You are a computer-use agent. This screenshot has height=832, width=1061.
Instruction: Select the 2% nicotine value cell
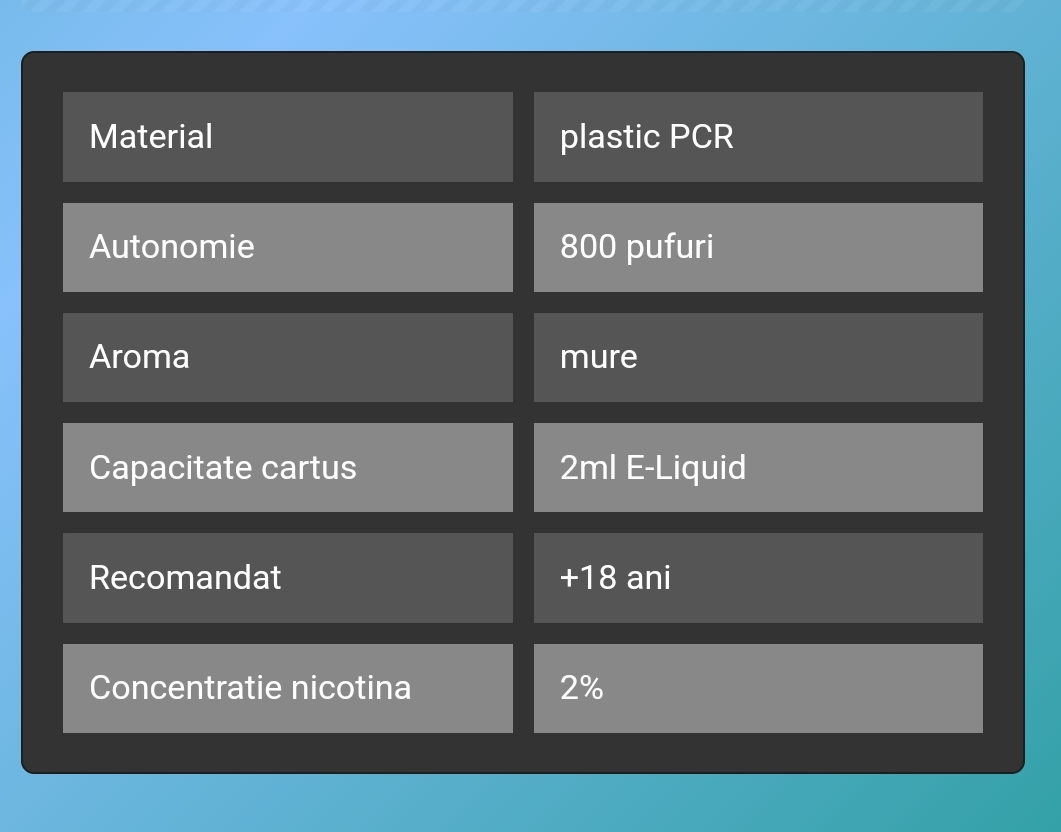[x=758, y=688]
